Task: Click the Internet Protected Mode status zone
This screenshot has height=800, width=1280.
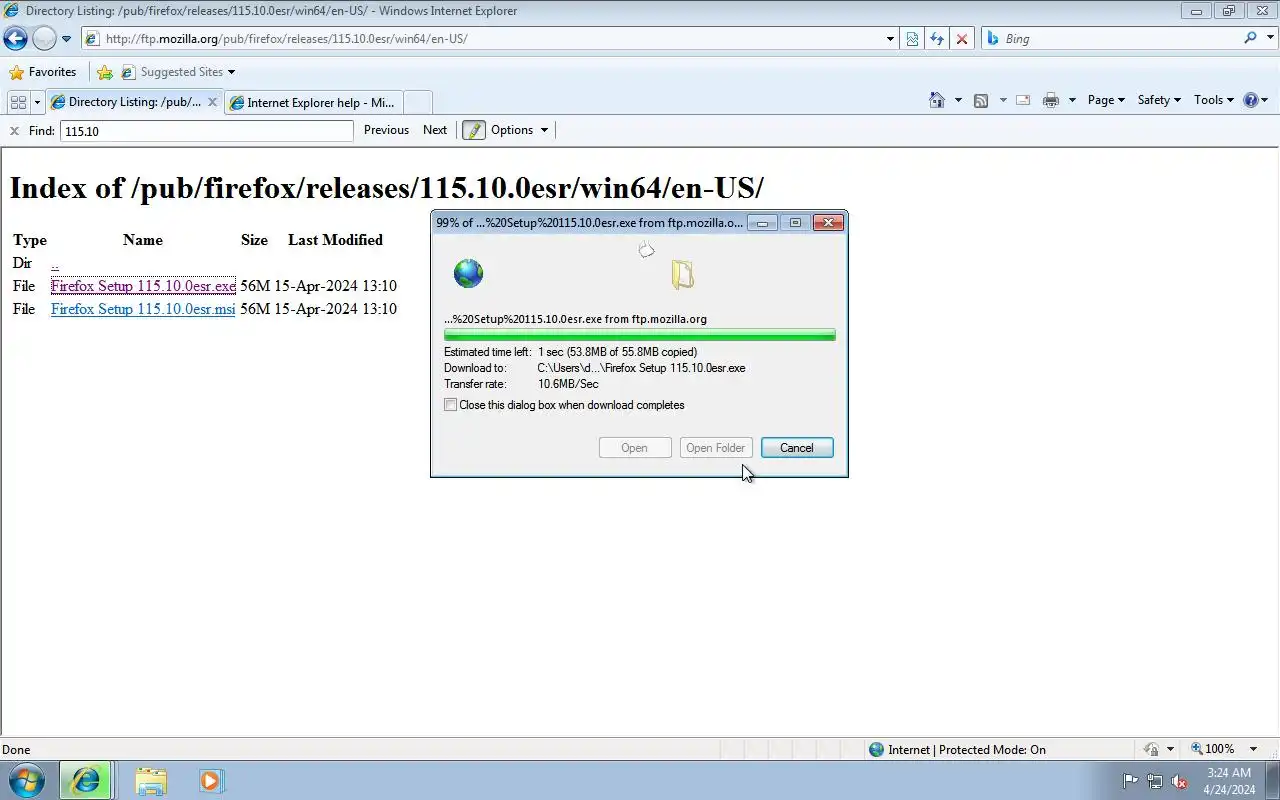Action: click(x=957, y=749)
